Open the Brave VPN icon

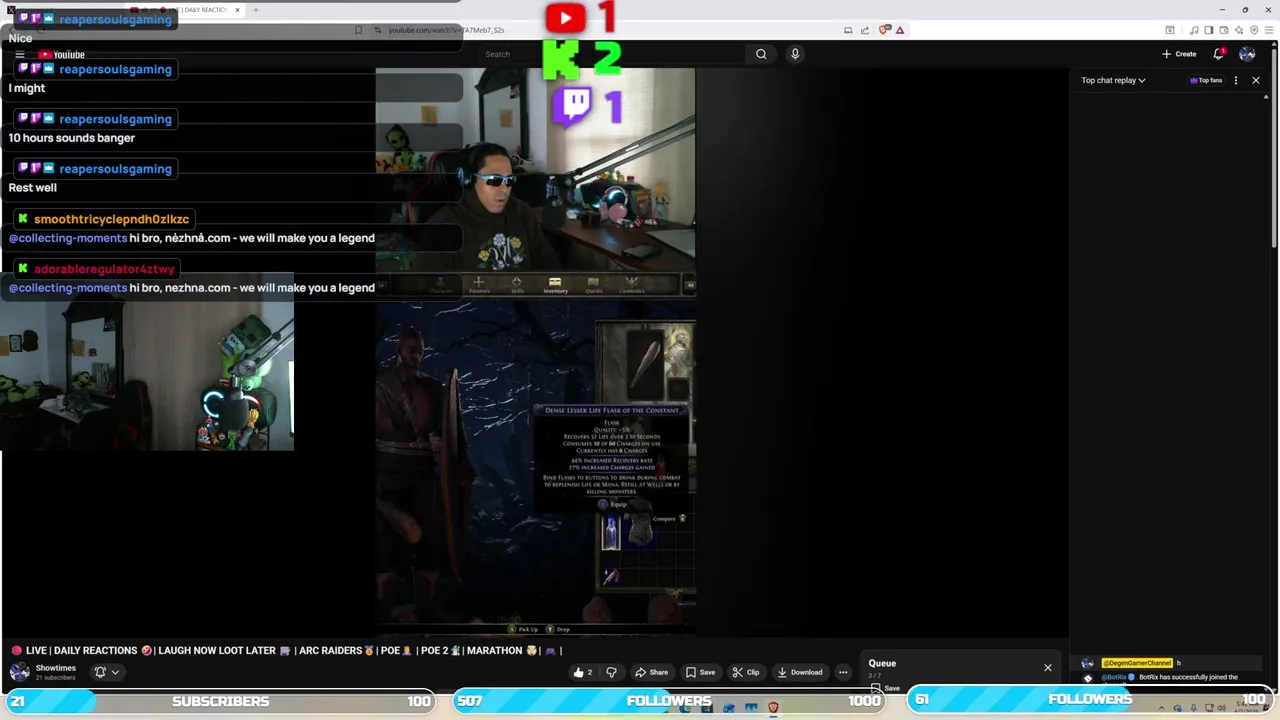point(1253,30)
